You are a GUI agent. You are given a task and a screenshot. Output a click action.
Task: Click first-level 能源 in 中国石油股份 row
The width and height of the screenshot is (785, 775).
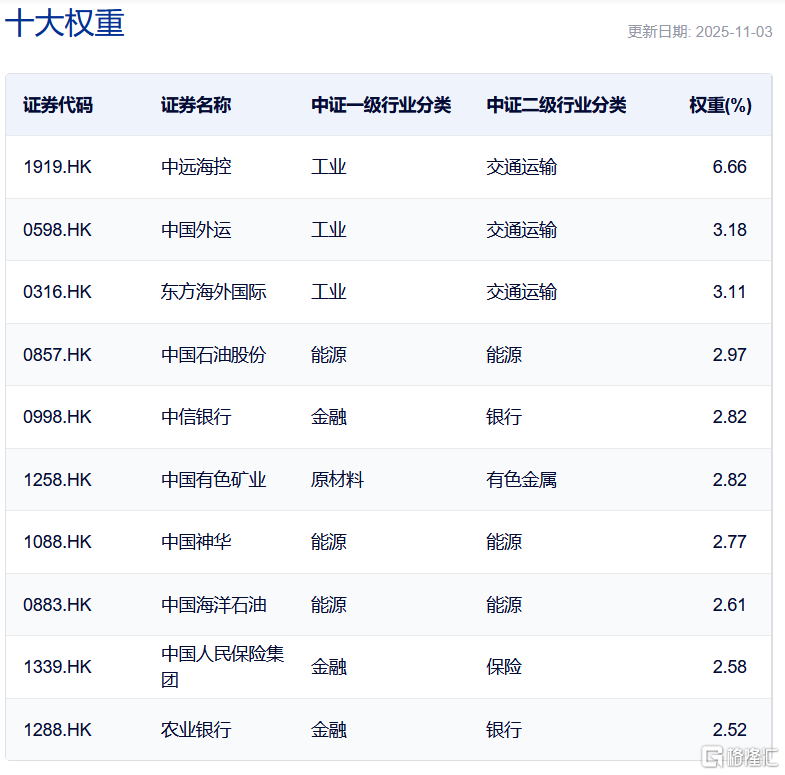pyautogui.click(x=329, y=355)
